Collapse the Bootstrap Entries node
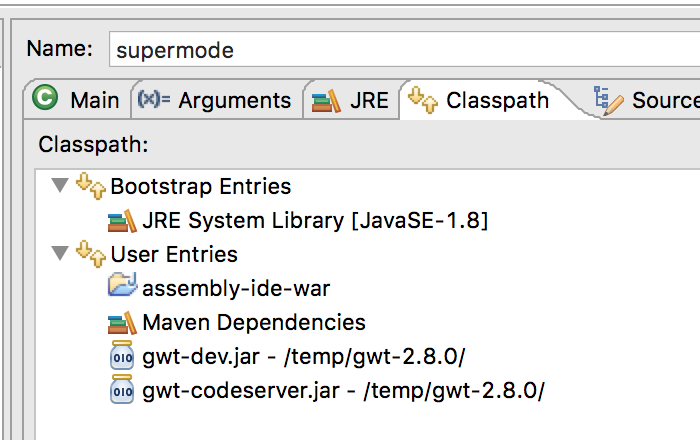 [x=60, y=185]
